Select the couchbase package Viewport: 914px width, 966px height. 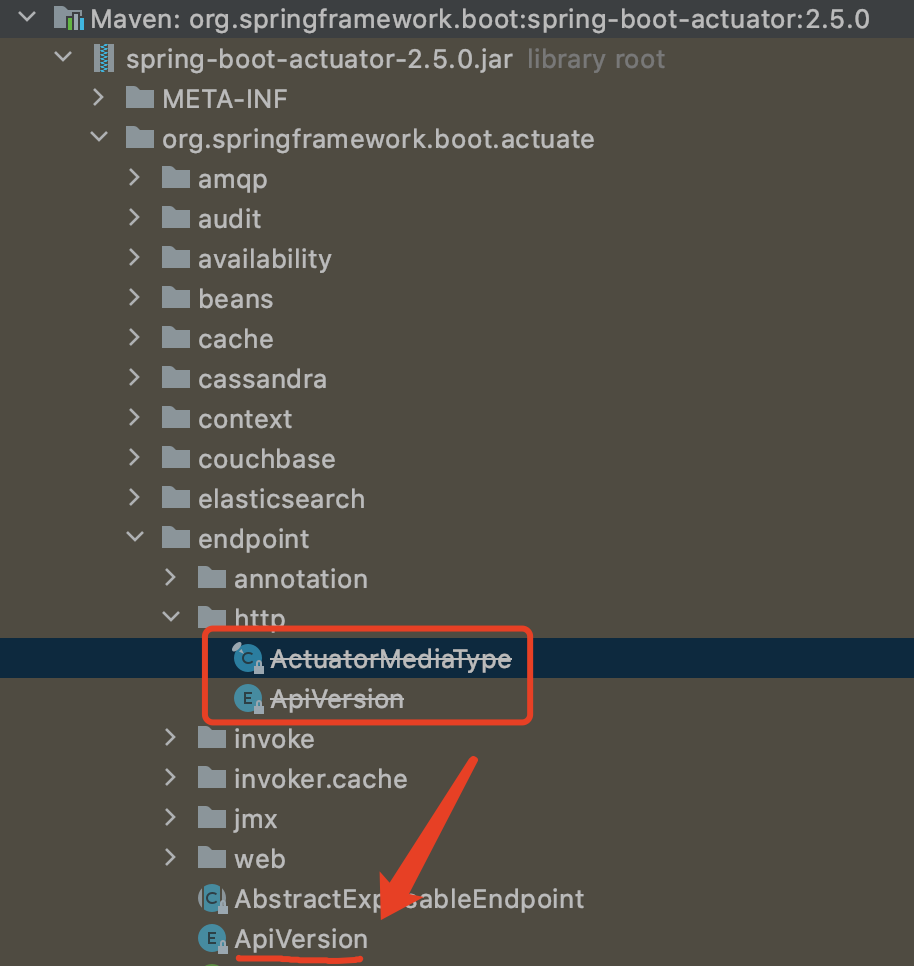[267, 459]
